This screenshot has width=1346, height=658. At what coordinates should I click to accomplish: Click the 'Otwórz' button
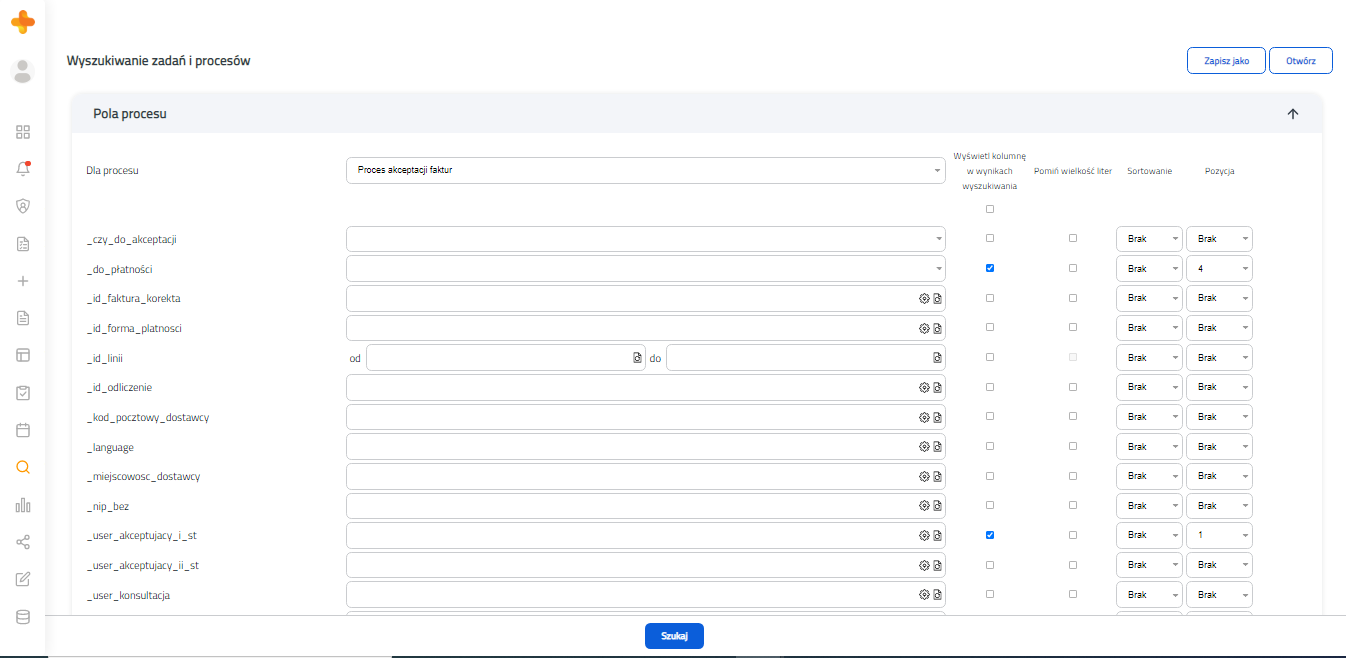[x=1301, y=61]
